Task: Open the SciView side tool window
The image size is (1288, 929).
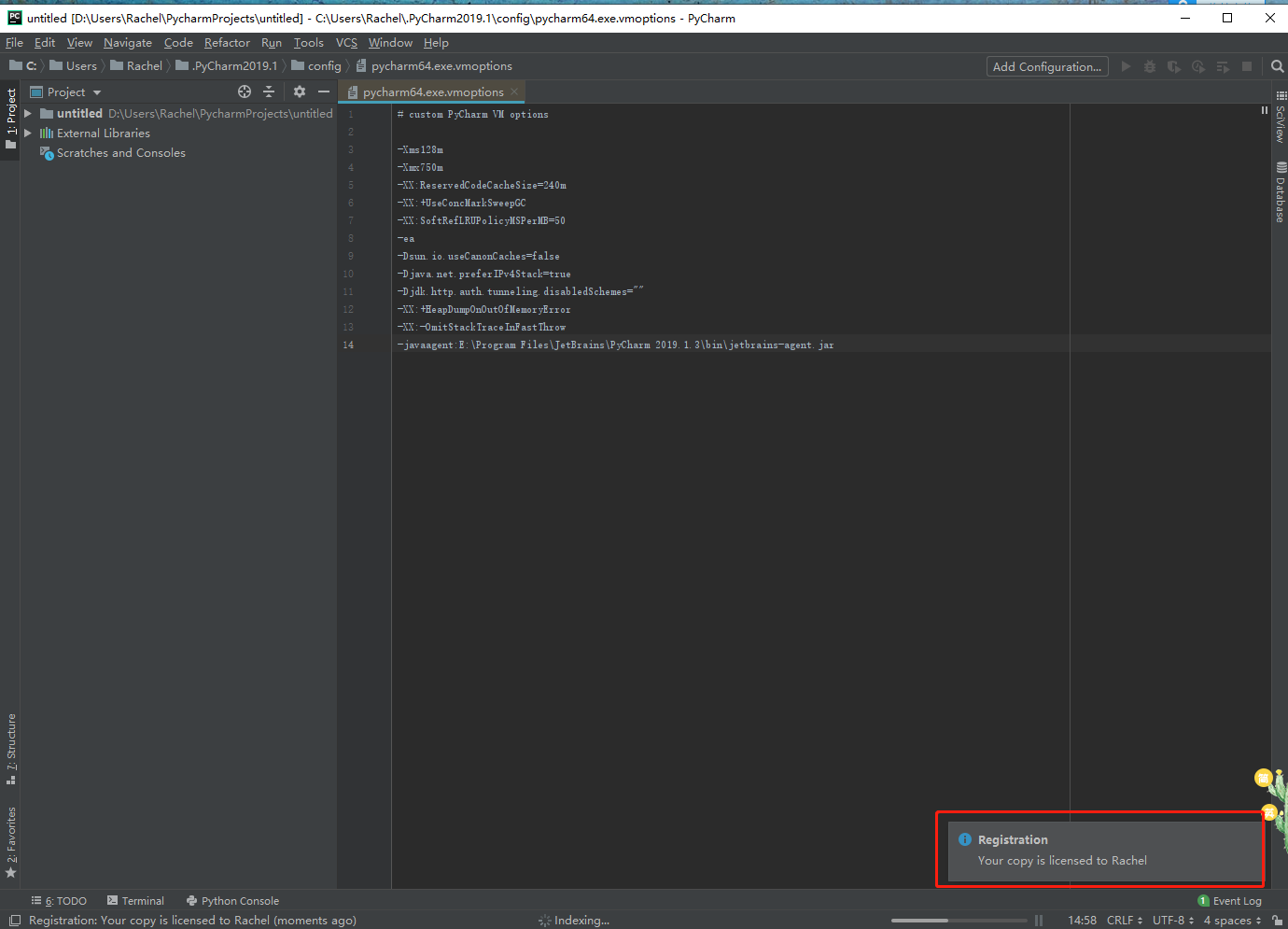Action: 1281,117
